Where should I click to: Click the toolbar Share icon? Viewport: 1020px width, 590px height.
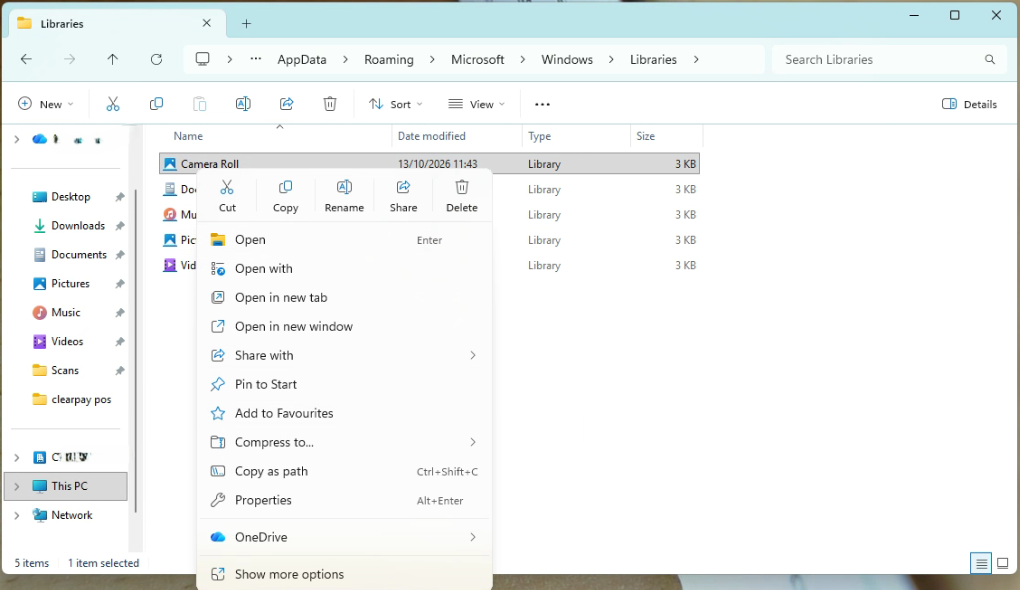point(287,104)
